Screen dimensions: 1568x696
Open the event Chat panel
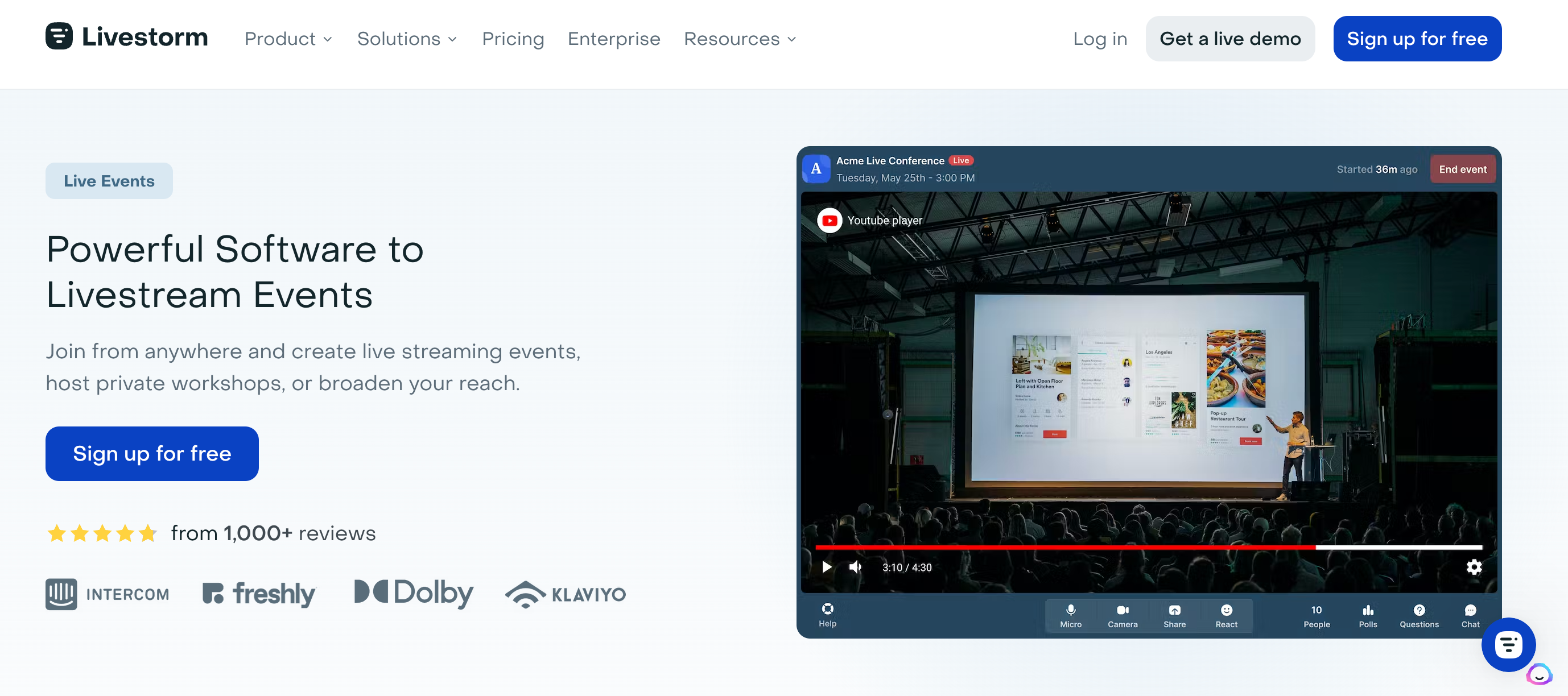coord(1470,615)
